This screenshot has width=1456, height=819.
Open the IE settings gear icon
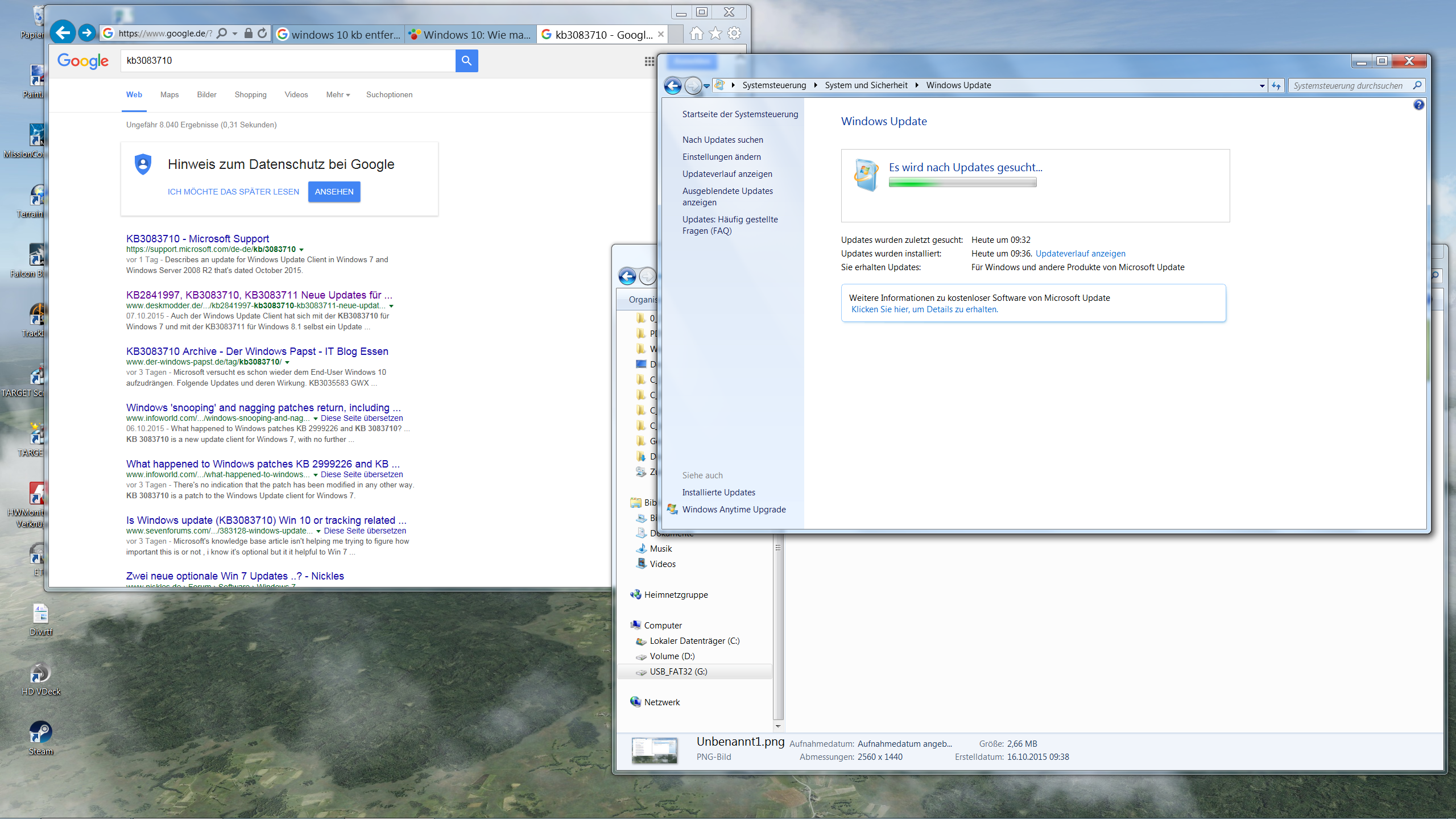[734, 34]
